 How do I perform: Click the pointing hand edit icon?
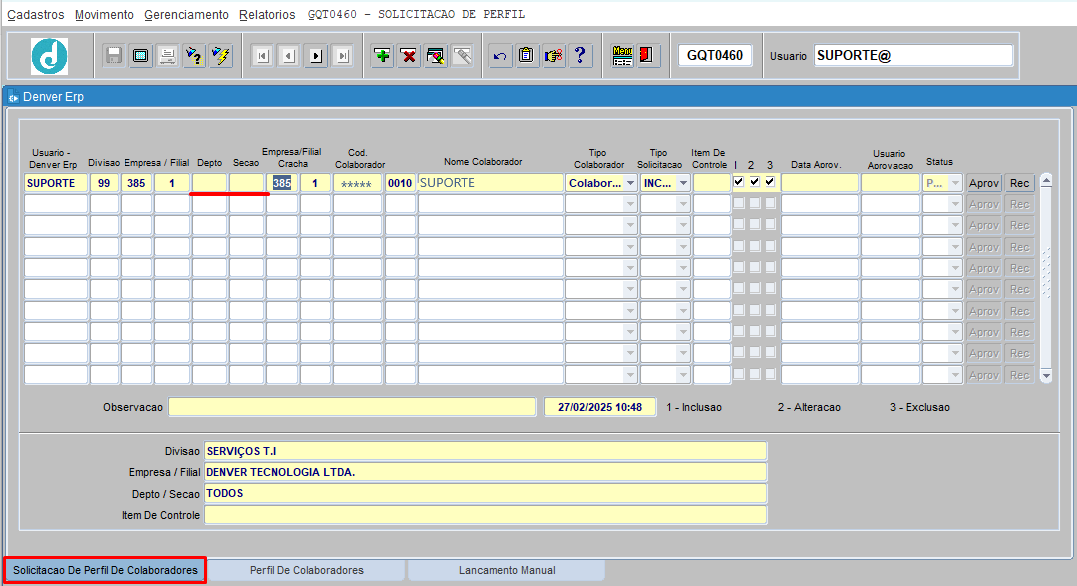pos(554,56)
